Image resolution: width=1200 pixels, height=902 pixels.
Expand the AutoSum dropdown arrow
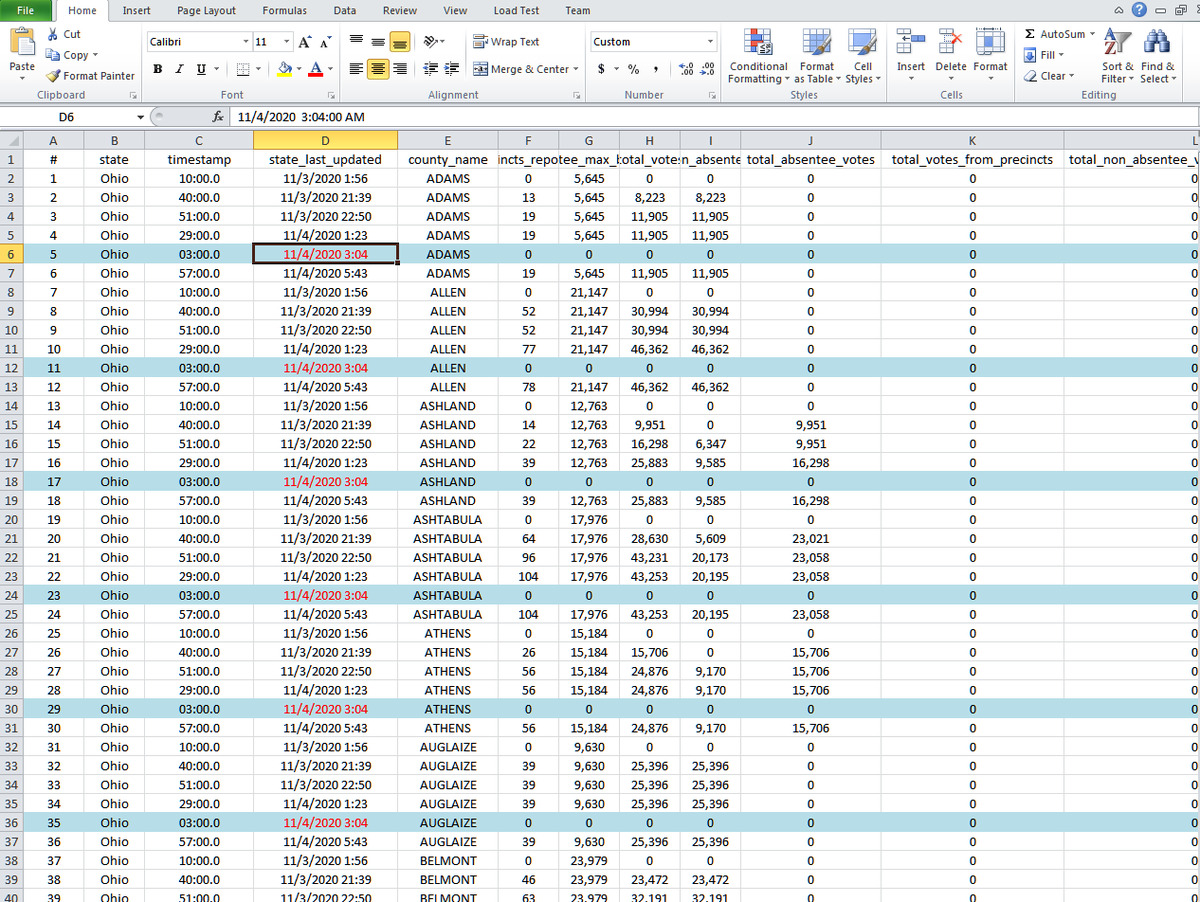(1092, 34)
